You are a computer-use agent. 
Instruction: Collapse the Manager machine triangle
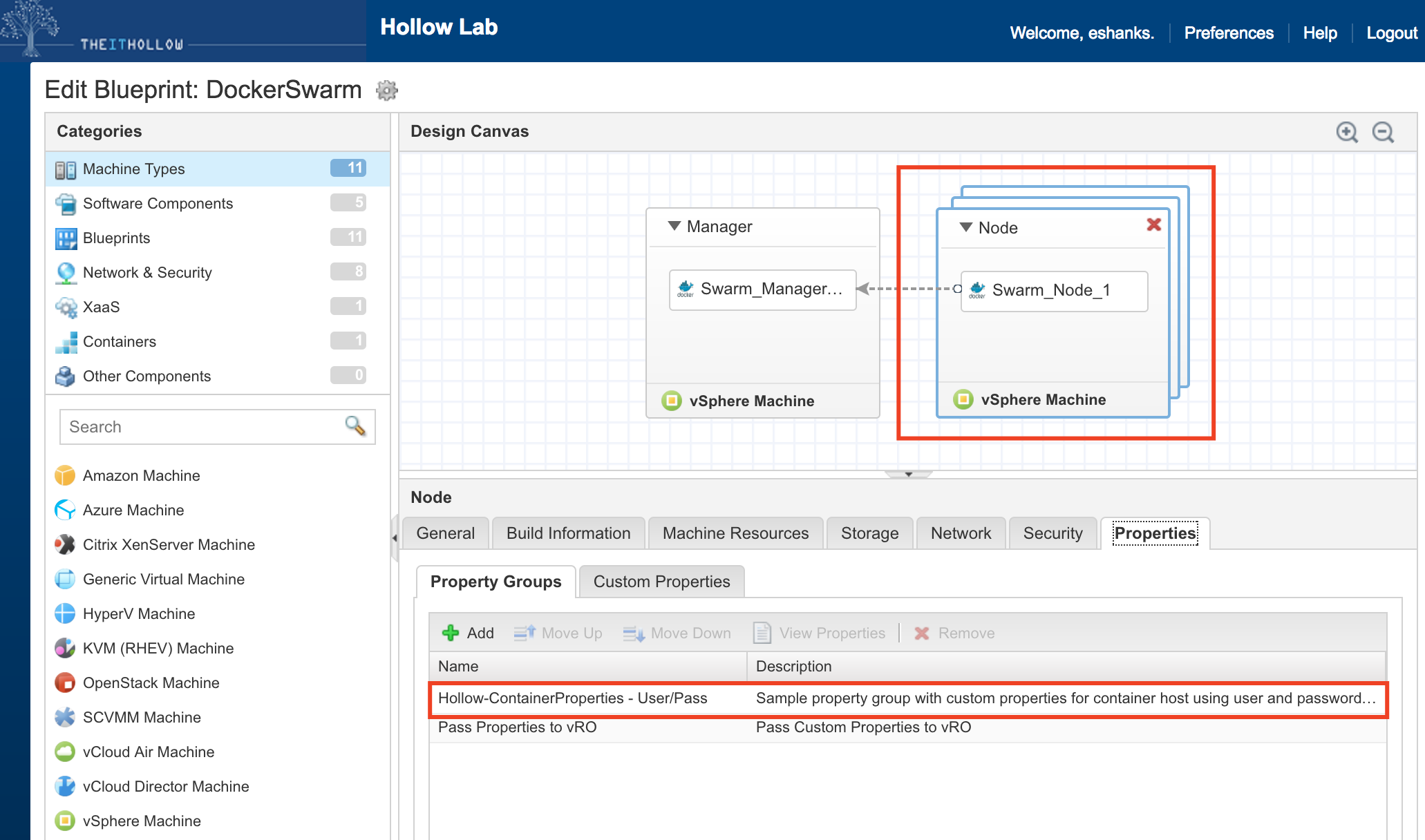tap(674, 226)
